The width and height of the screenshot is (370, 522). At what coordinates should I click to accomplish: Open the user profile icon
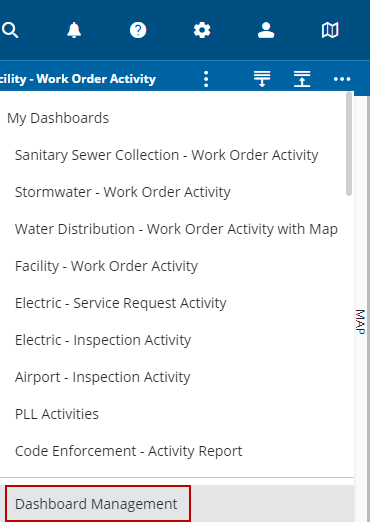[266, 30]
